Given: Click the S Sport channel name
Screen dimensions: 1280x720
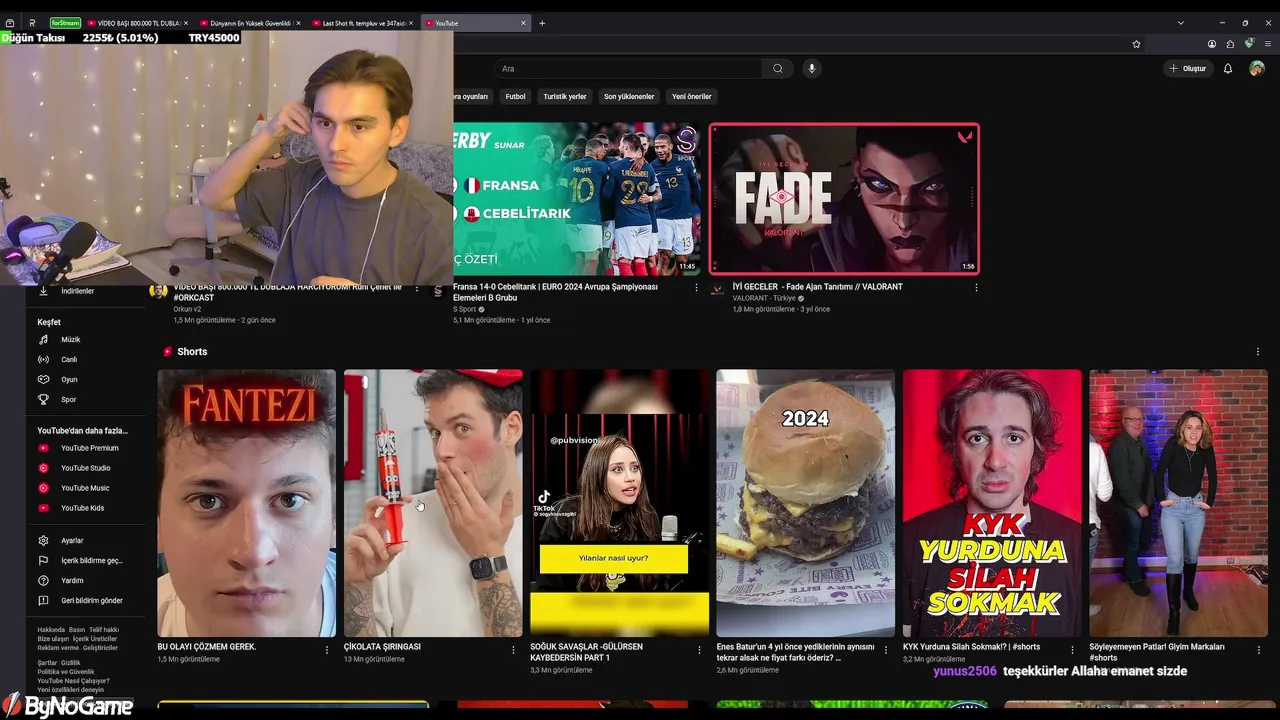Looking at the screenshot, I should (465, 310).
